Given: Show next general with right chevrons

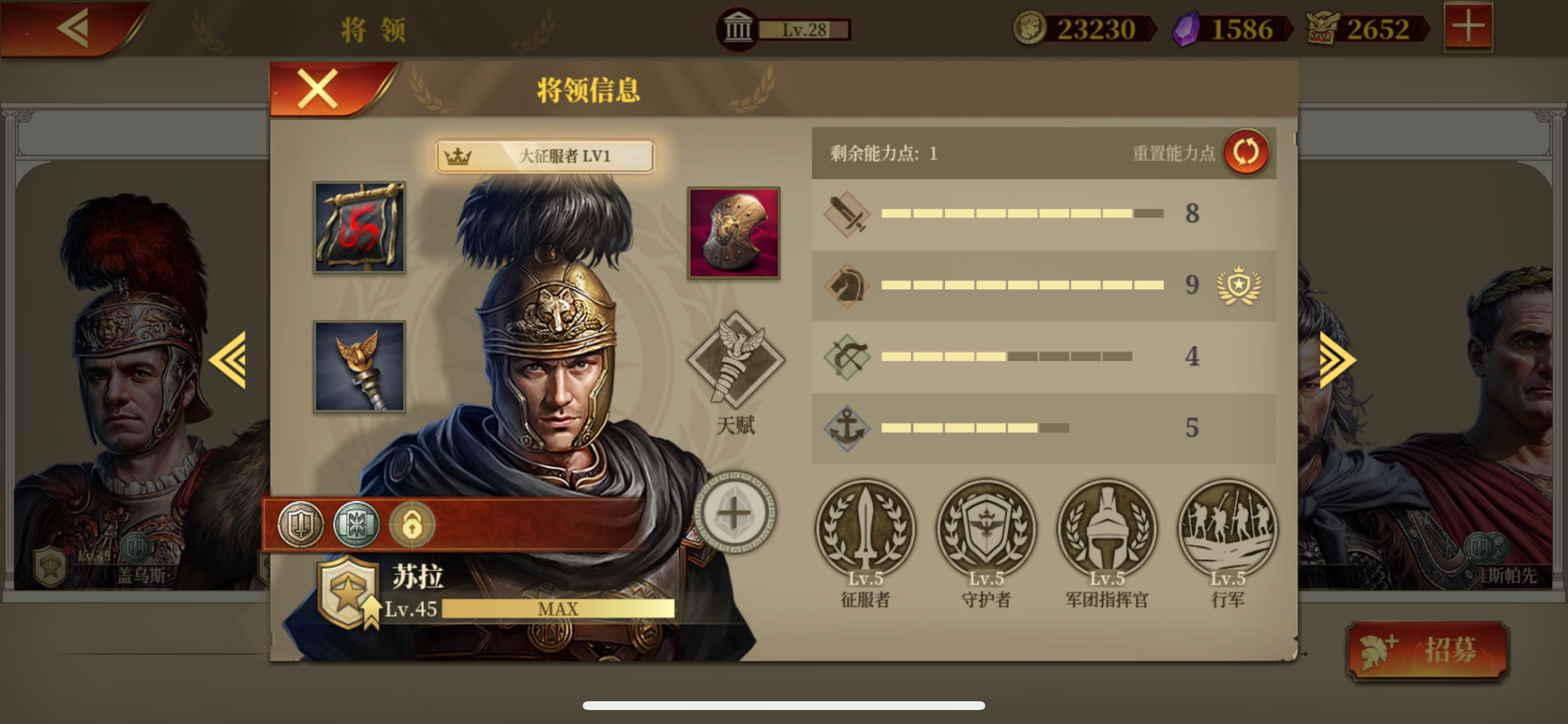Looking at the screenshot, I should pos(1338,360).
